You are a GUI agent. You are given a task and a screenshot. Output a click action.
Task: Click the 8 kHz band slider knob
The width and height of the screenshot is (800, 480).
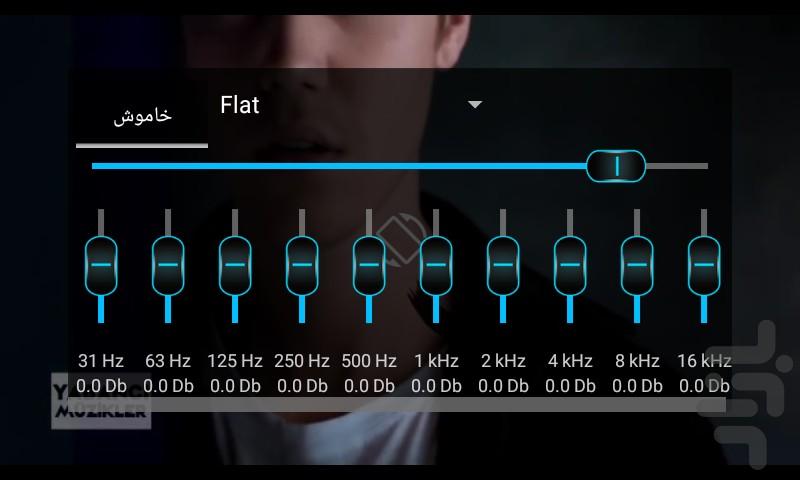637,265
